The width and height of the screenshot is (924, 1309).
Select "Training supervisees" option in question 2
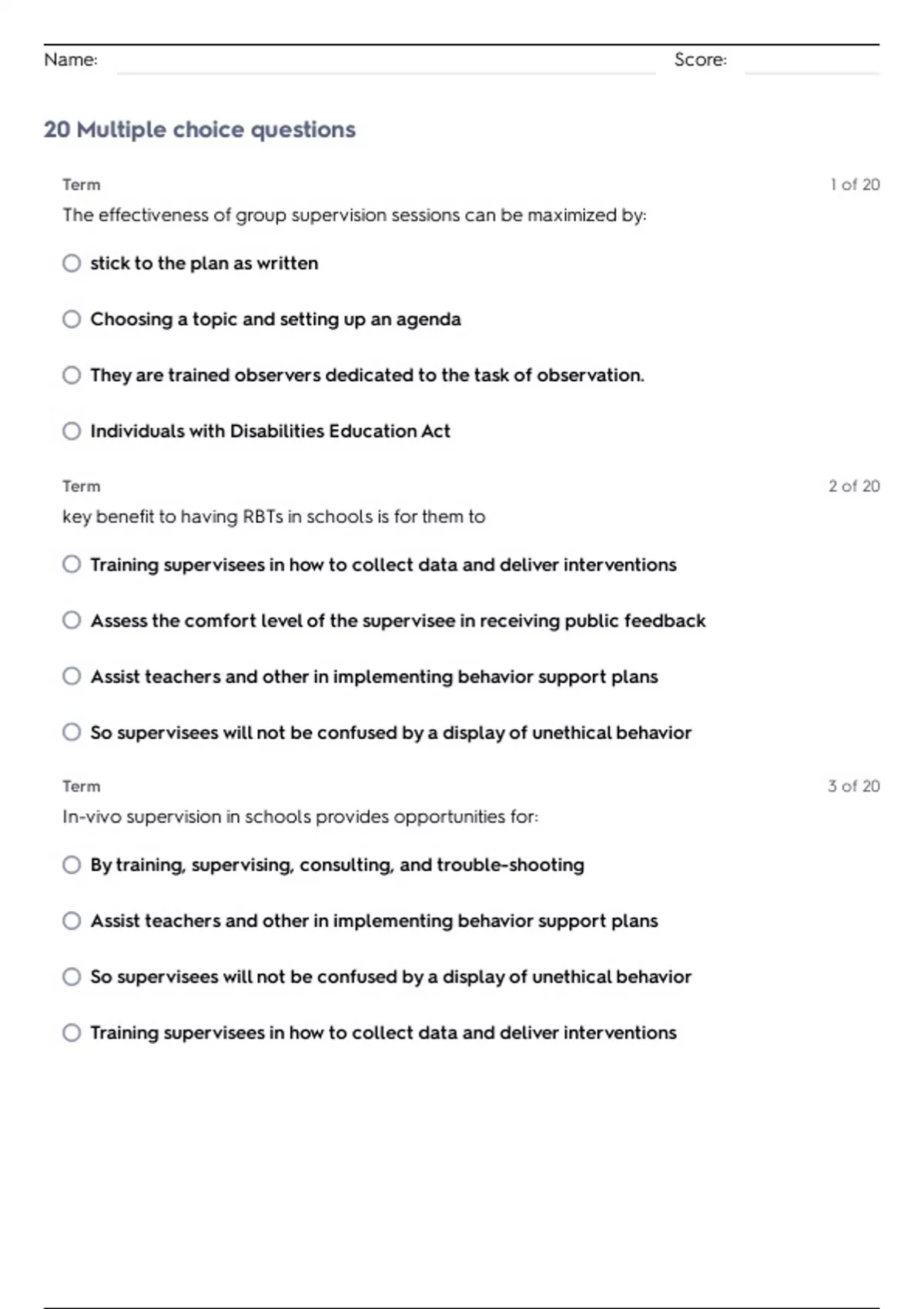(x=72, y=564)
